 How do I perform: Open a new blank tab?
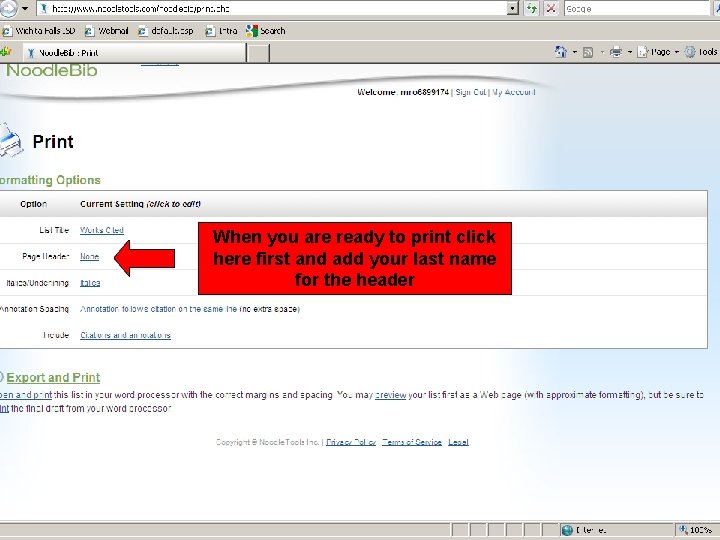click(x=258, y=53)
